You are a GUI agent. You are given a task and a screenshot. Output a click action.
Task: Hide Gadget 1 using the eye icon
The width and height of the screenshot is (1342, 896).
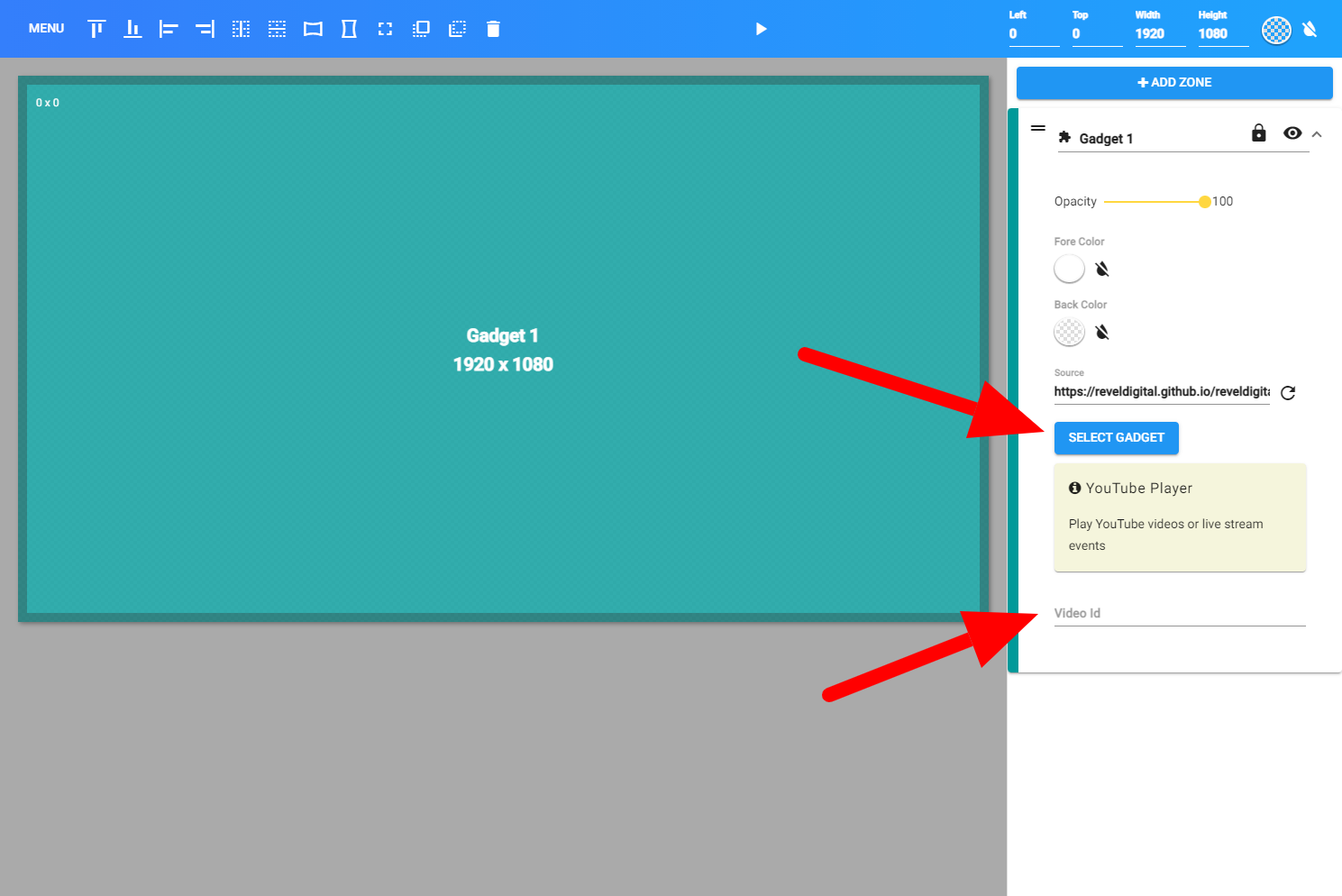pos(1292,133)
